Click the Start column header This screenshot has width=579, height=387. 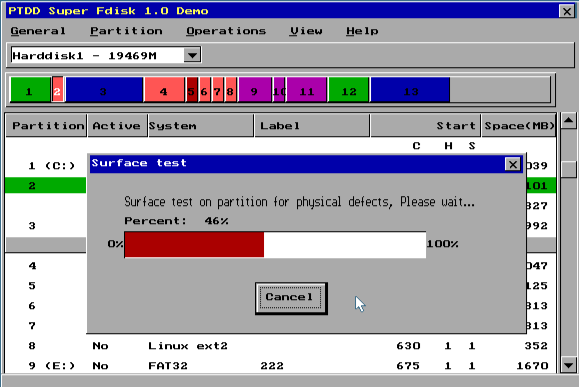click(x=425, y=126)
